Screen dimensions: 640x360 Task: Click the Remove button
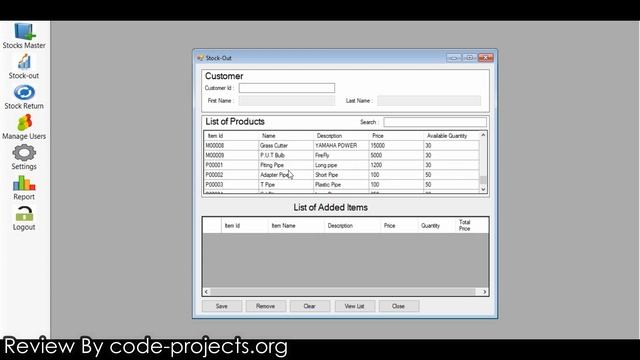coord(266,306)
